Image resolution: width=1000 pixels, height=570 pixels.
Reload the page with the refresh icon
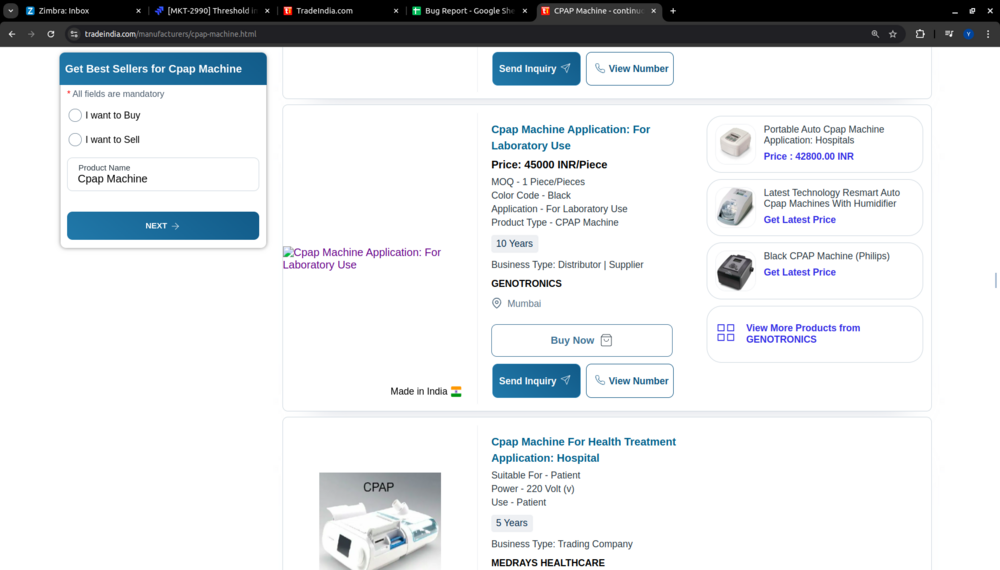(51, 34)
